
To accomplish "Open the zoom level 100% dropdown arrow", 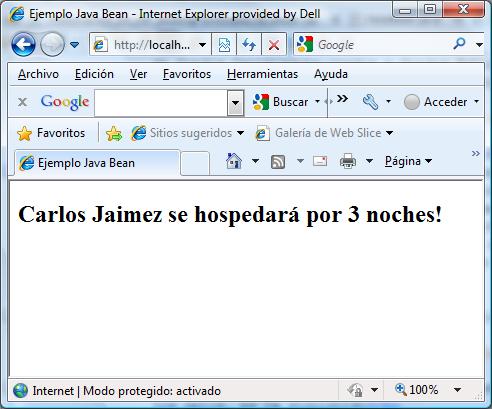I will coord(457,389).
